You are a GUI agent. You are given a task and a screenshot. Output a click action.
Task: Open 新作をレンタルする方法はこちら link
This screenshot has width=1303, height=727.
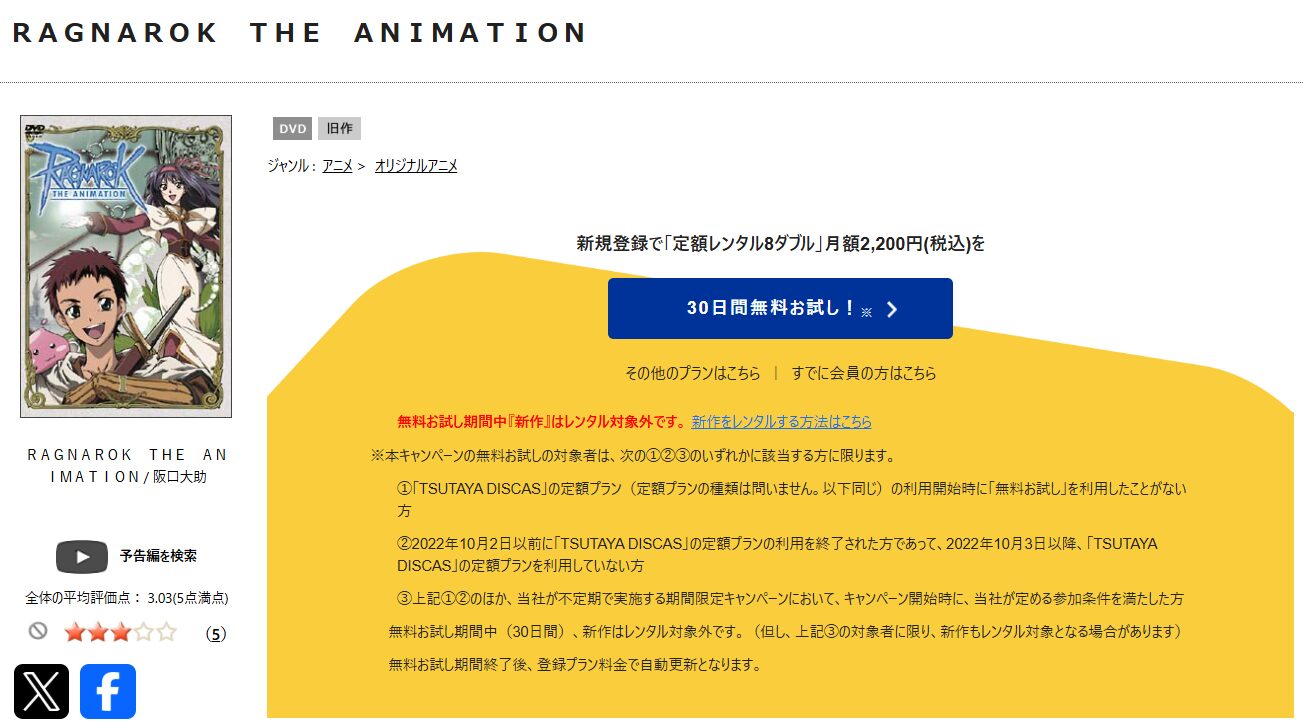click(x=781, y=422)
